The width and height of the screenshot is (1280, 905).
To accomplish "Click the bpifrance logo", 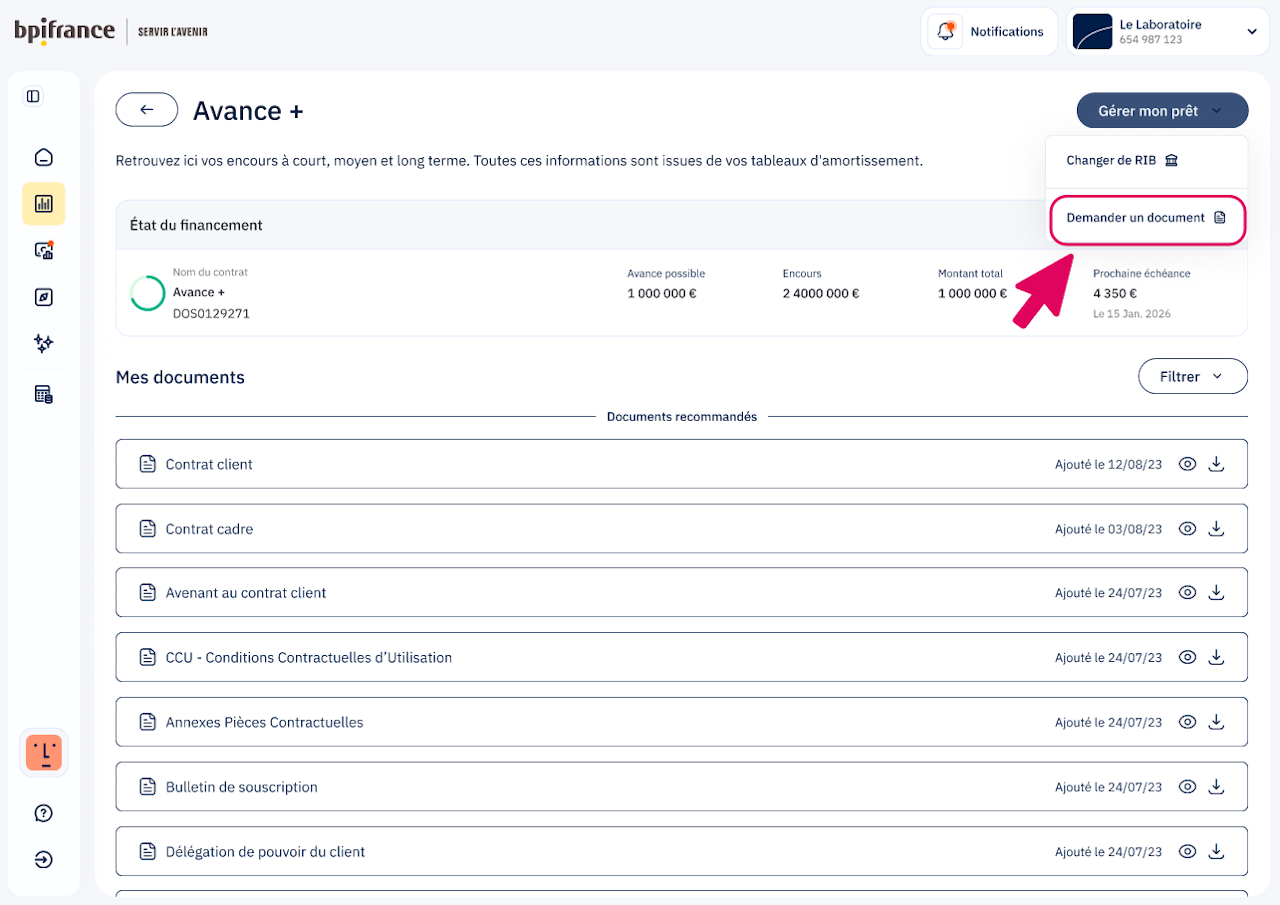I will pyautogui.click(x=64, y=31).
